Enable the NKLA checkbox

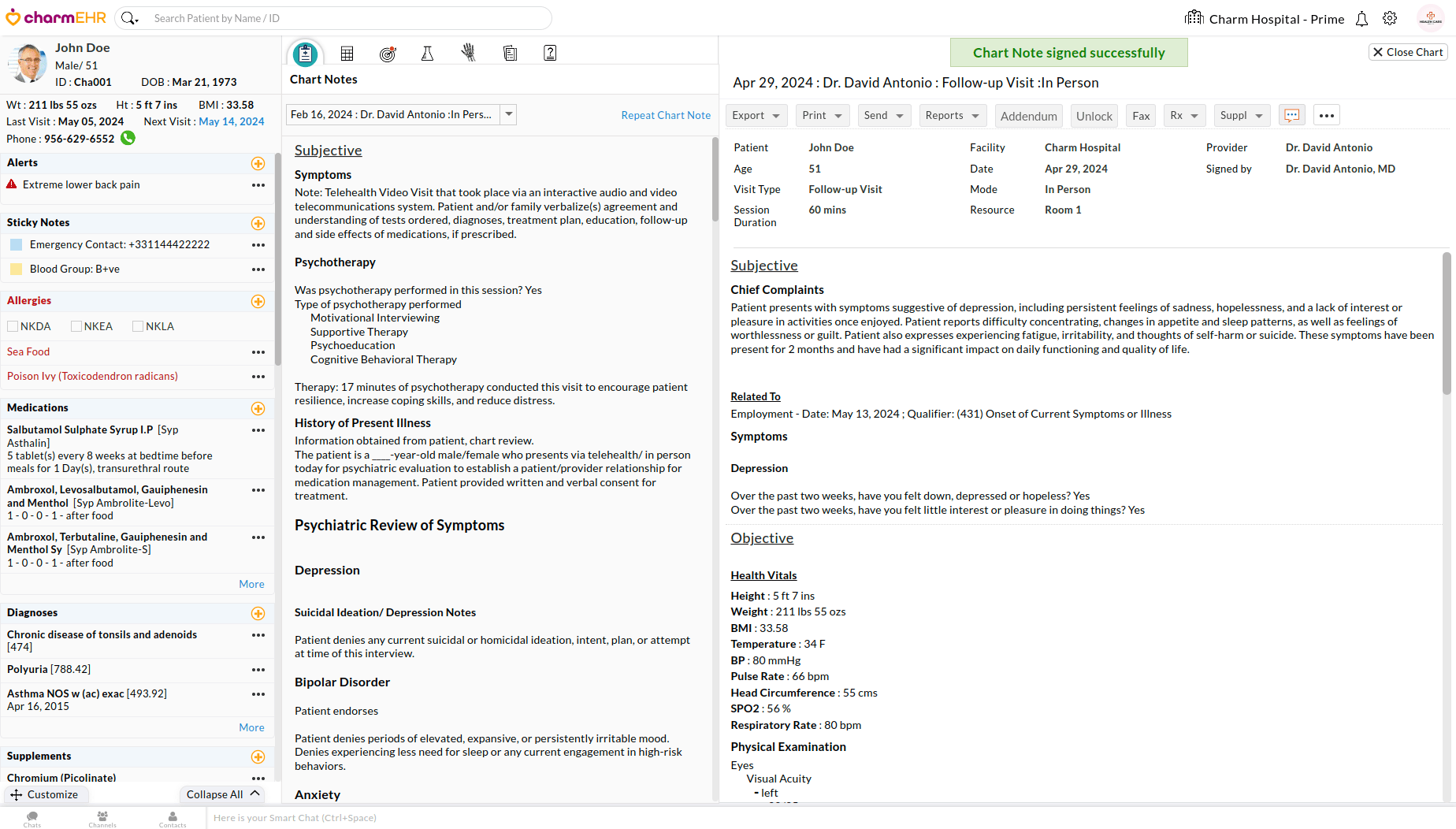coord(138,326)
